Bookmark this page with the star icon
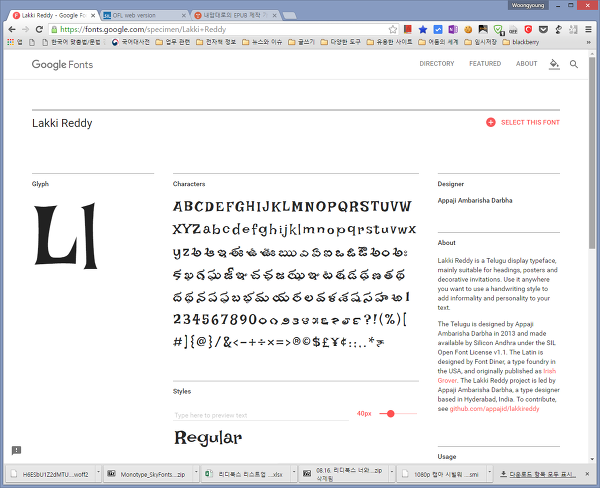Screen dimensions: 600x488 coord(393,29)
